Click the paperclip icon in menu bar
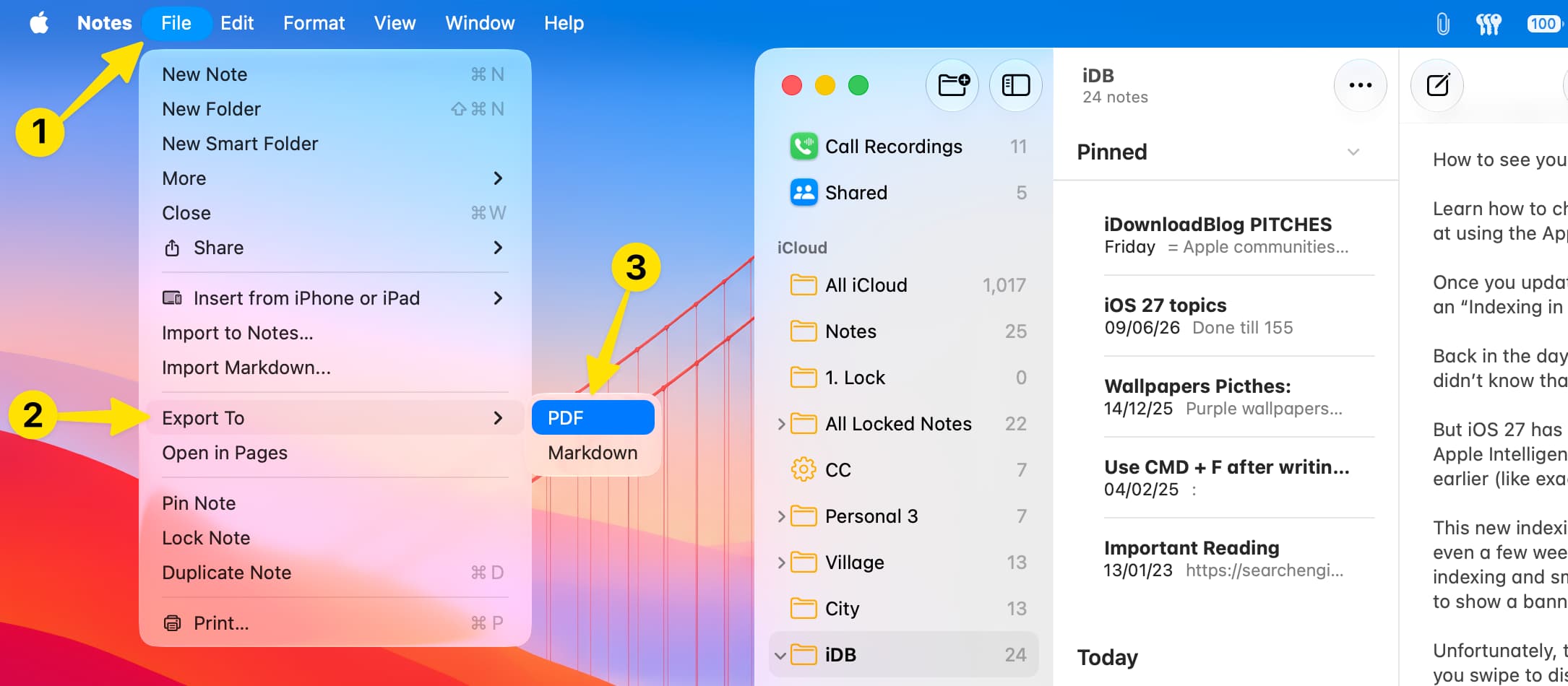This screenshot has height=686, width=1568. pos(1442,24)
